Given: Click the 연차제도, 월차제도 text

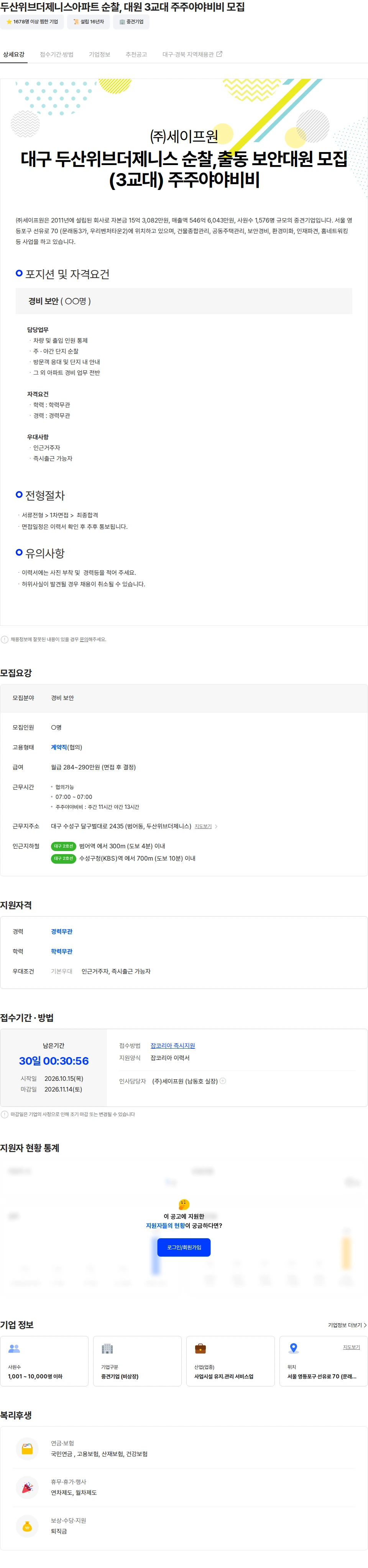Looking at the screenshot, I should (74, 1493).
